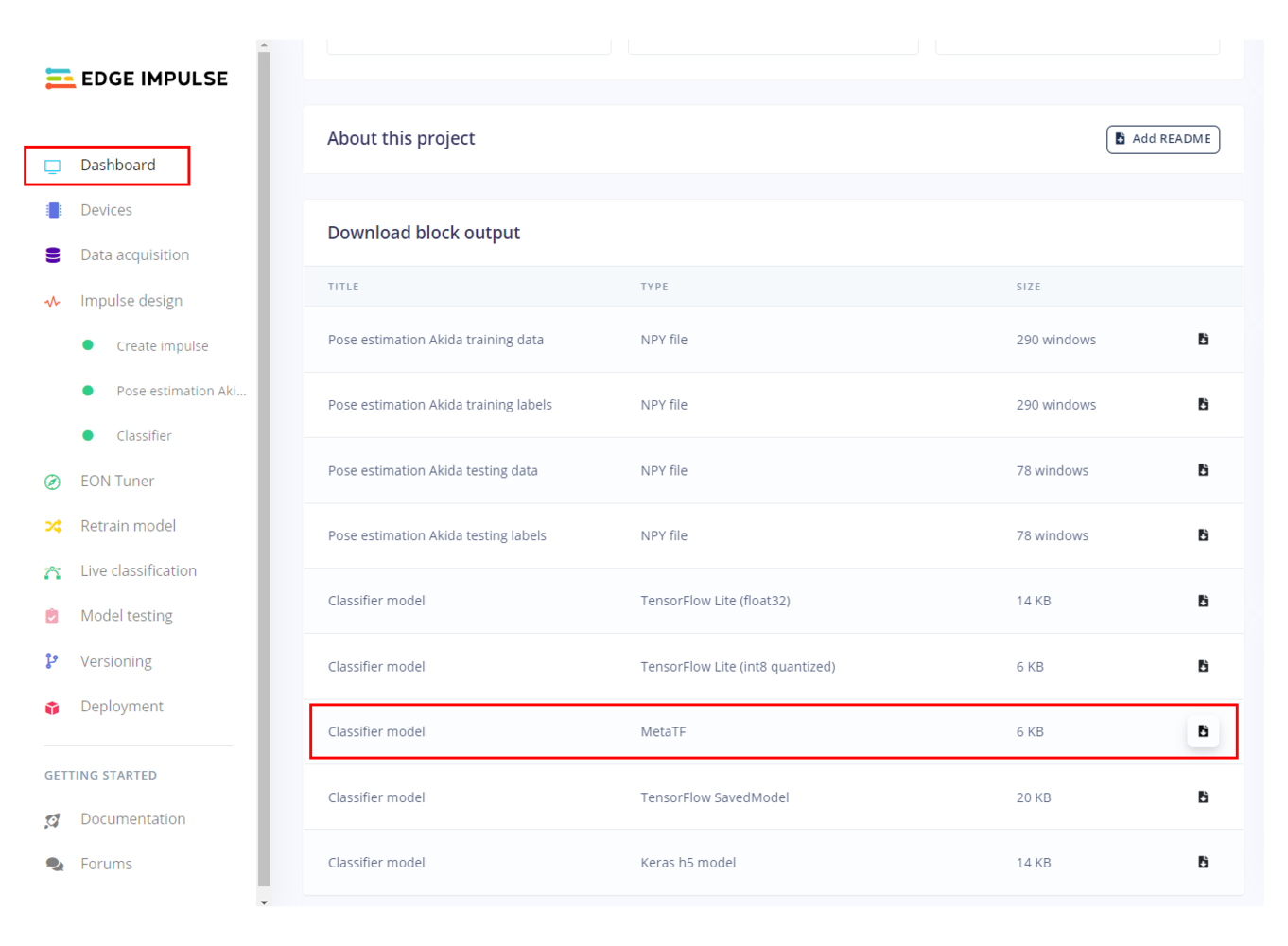
Task: Click the Add README button
Action: click(1163, 139)
